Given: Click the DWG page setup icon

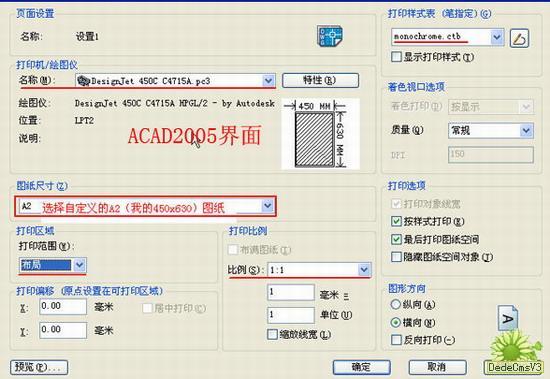Looking at the screenshot, I should (x=330, y=36).
